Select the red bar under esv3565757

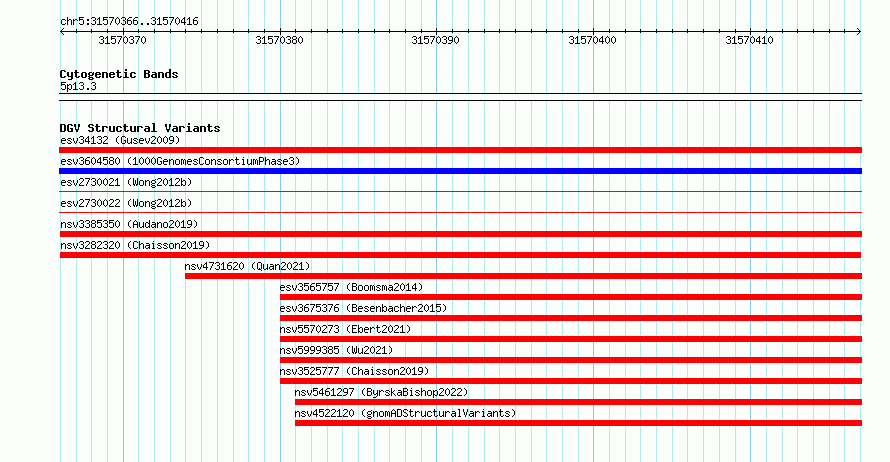[x=571, y=297]
